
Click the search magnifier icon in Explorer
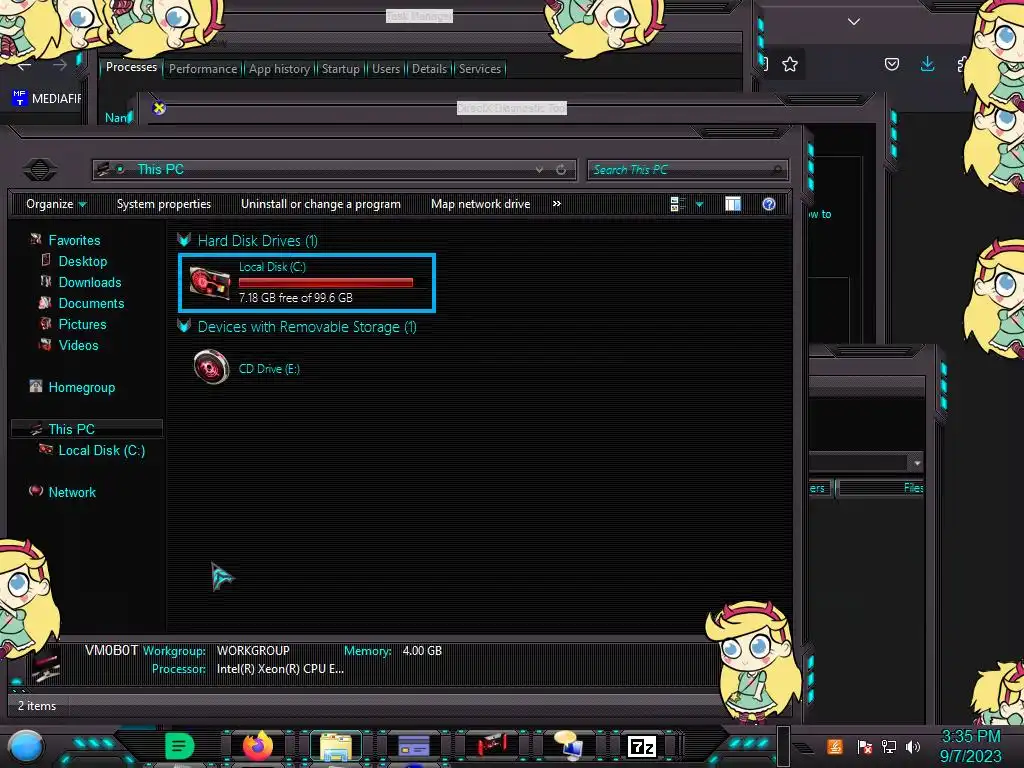pyautogui.click(x=776, y=170)
